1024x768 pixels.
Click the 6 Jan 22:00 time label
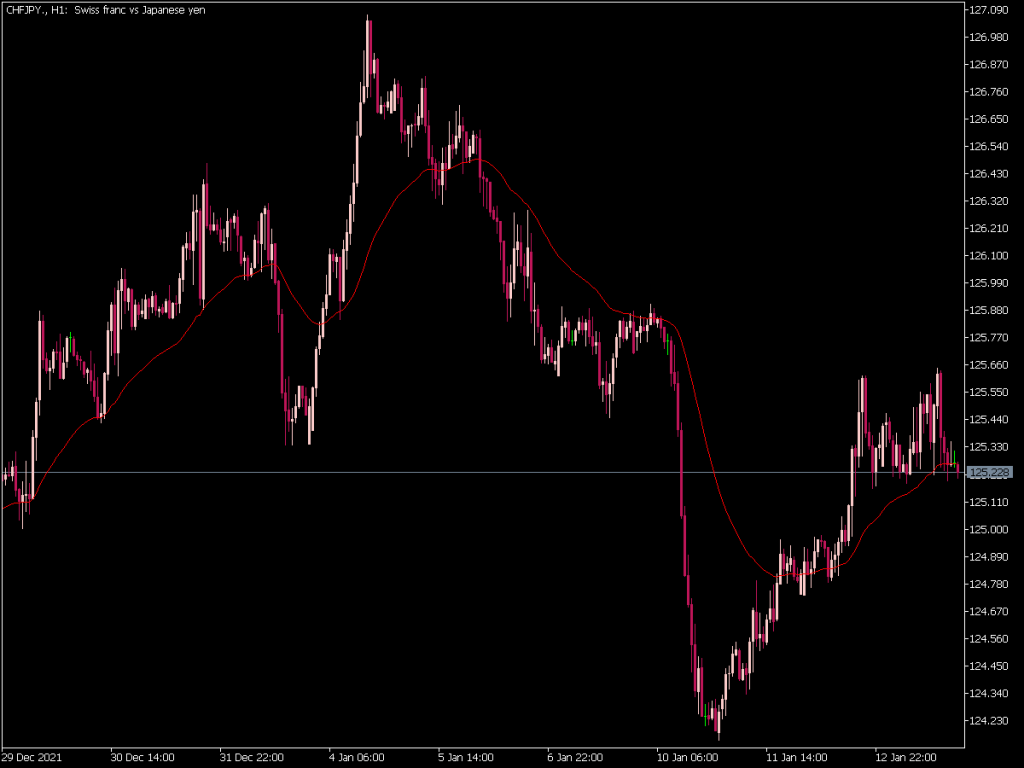pos(573,757)
